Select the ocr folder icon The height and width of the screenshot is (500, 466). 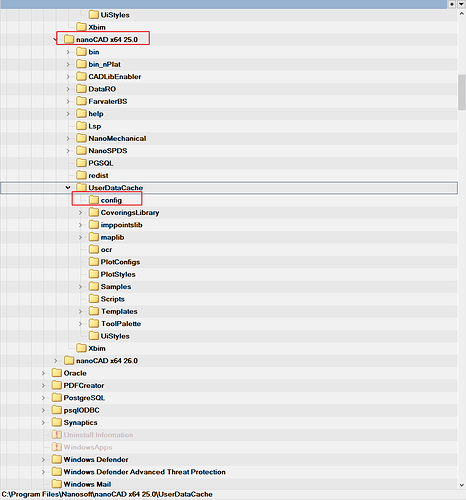(x=94, y=249)
